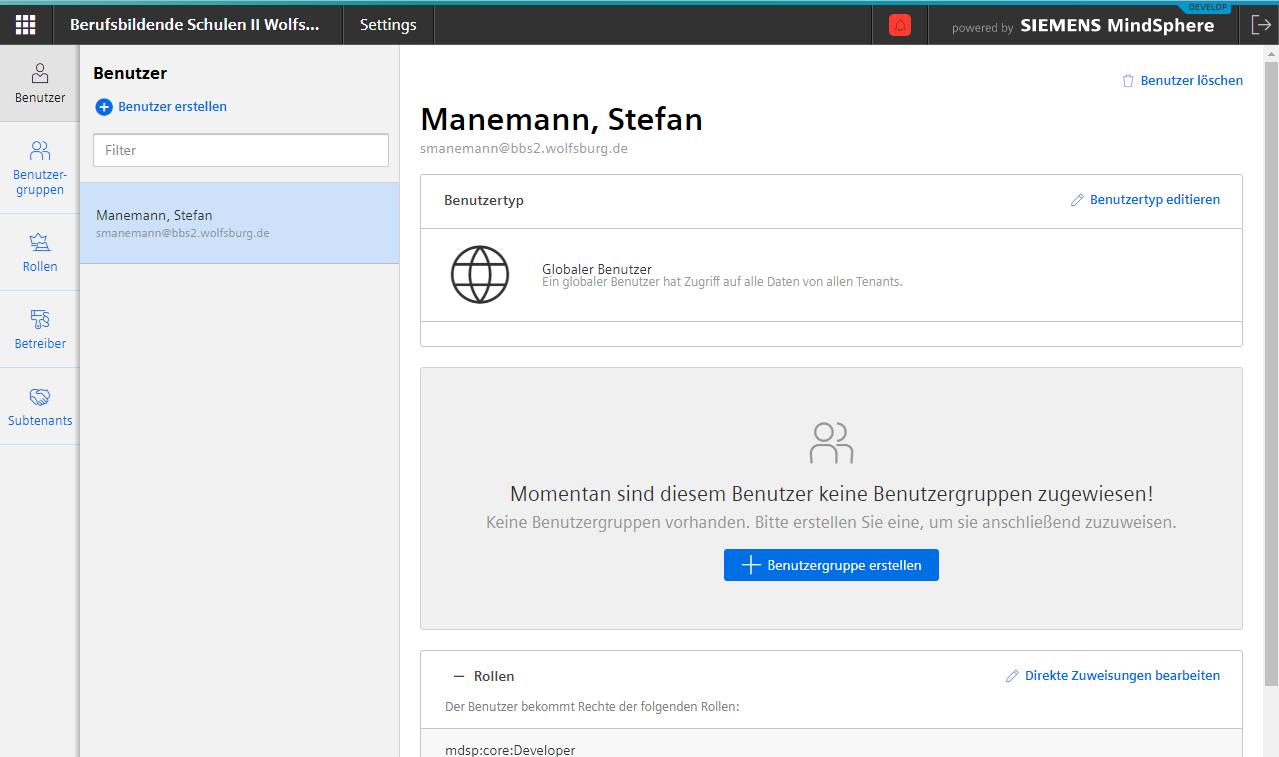The image size is (1279, 757).
Task: Click the vertical scrollbar on right
Action: click(1270, 370)
